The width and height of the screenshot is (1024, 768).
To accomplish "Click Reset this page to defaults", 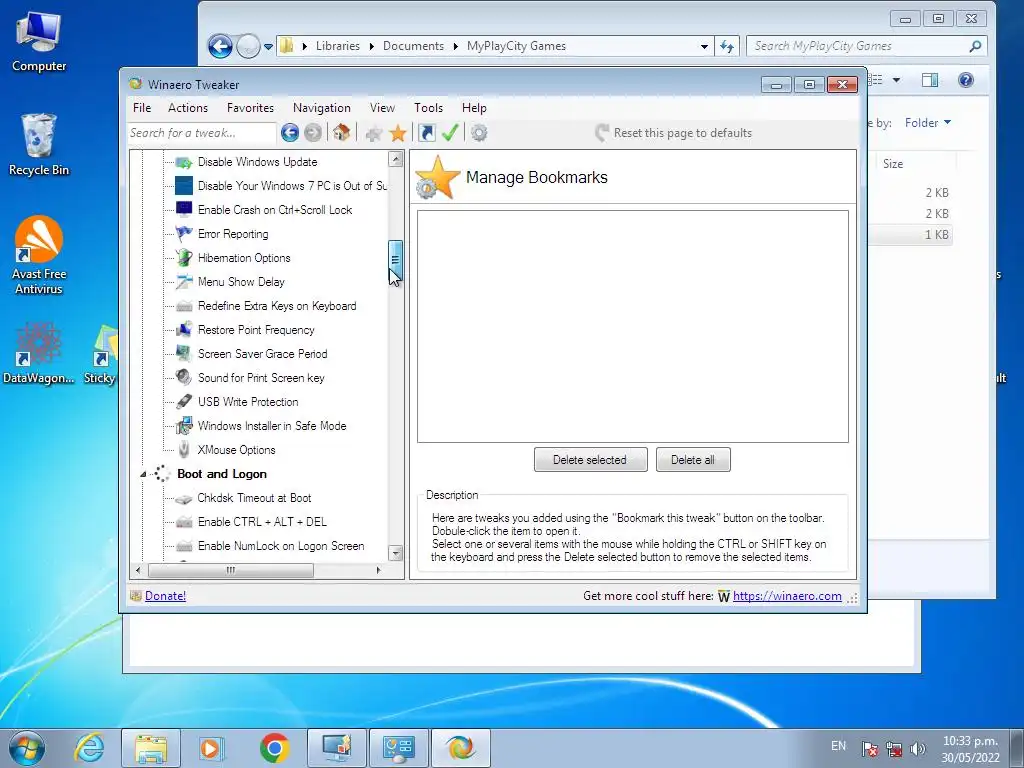I will pos(673,133).
